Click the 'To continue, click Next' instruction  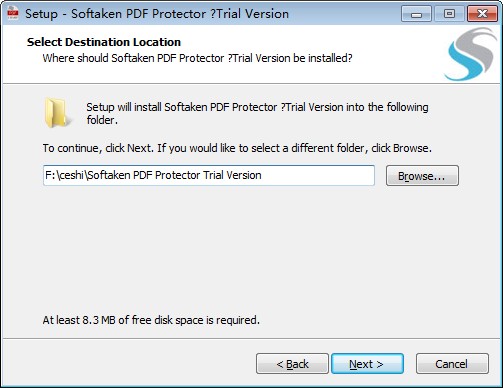[x=237, y=148]
